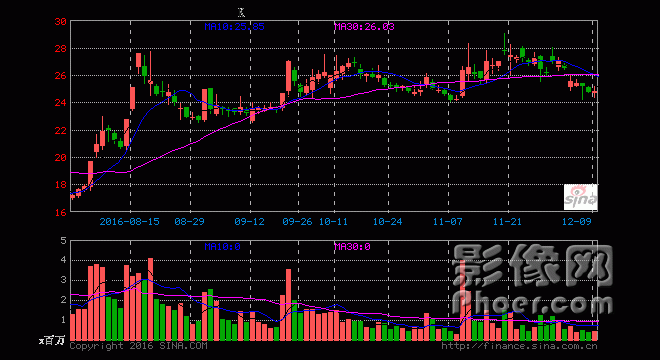The width and height of the screenshot is (660, 360).
Task: Click the tallest red volume bar near 08-15
Action: pos(150,299)
